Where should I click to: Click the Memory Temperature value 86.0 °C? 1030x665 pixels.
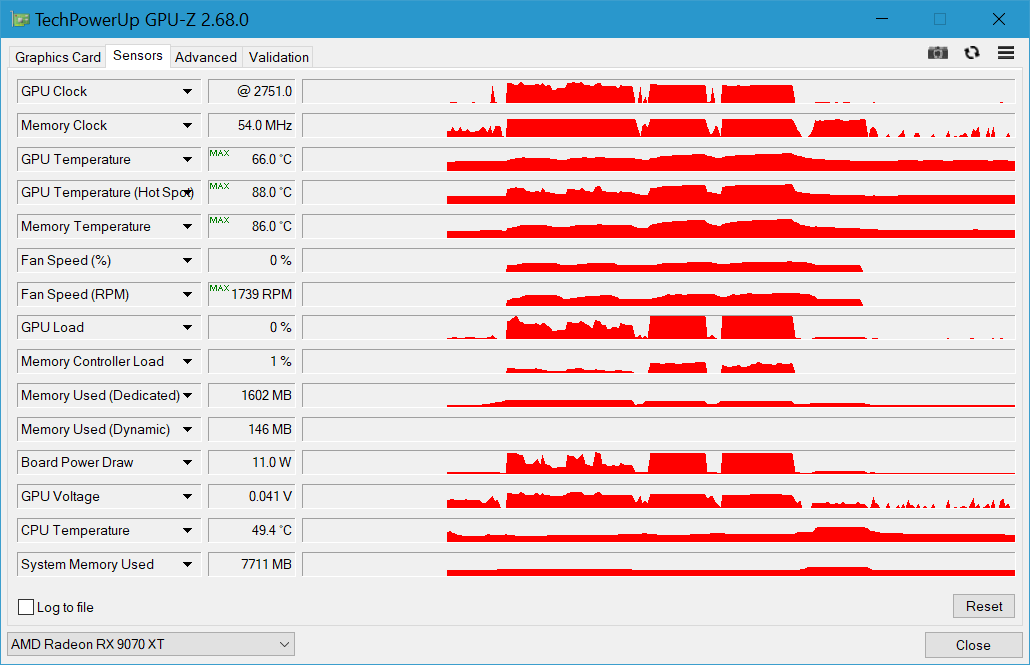coord(251,227)
